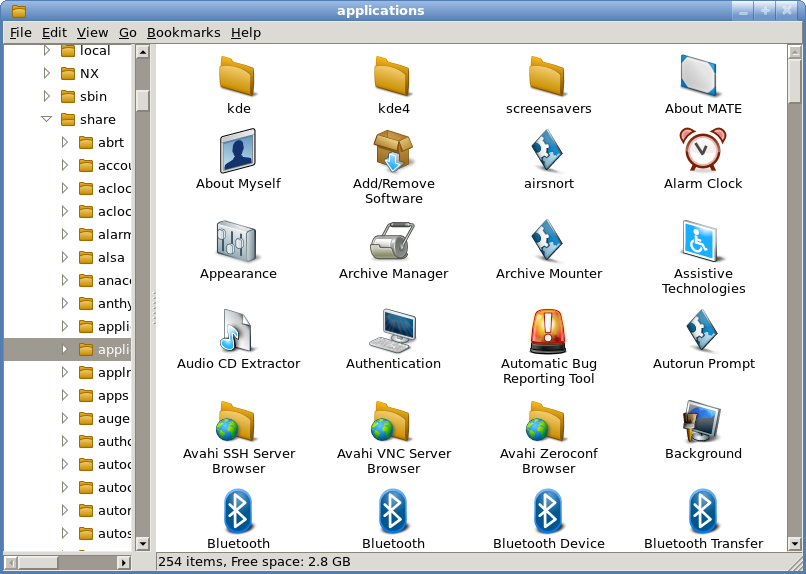
Task: Select the Alarm Clock icon
Action: pos(703,150)
